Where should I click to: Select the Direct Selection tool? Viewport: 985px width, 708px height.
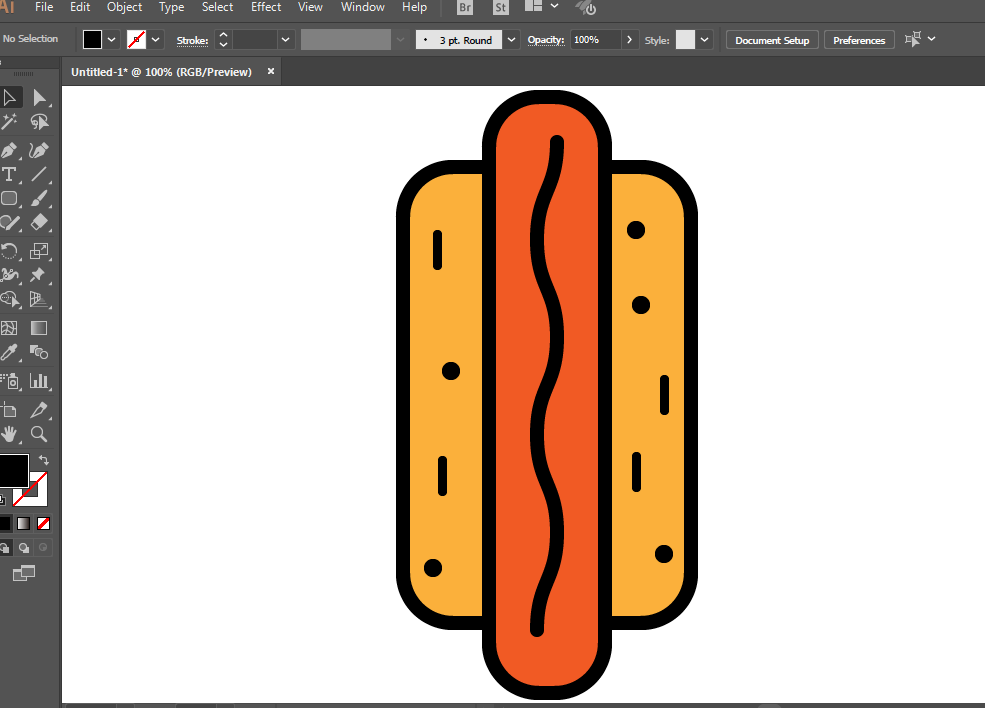[x=39, y=98]
